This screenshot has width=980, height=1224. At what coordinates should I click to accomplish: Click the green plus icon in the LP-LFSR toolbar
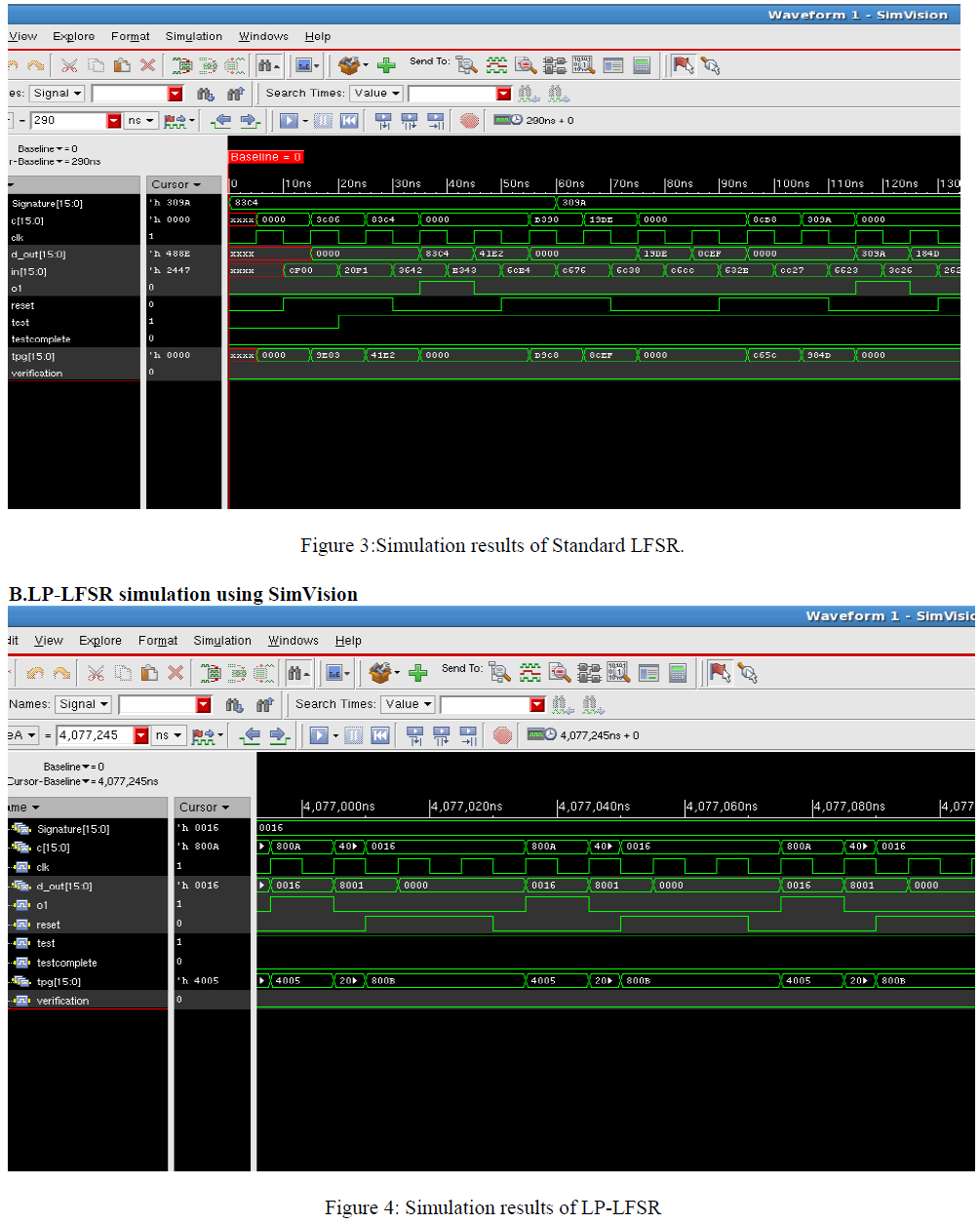point(418,673)
